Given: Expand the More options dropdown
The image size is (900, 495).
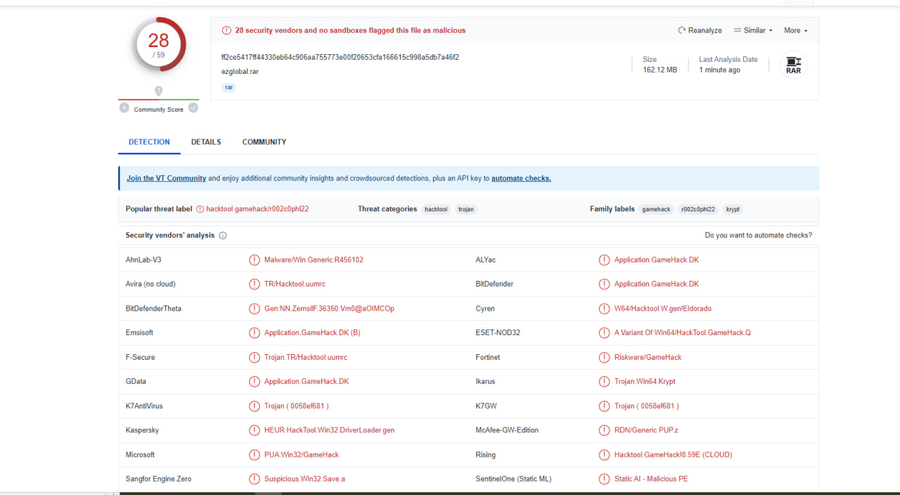Looking at the screenshot, I should point(796,30).
